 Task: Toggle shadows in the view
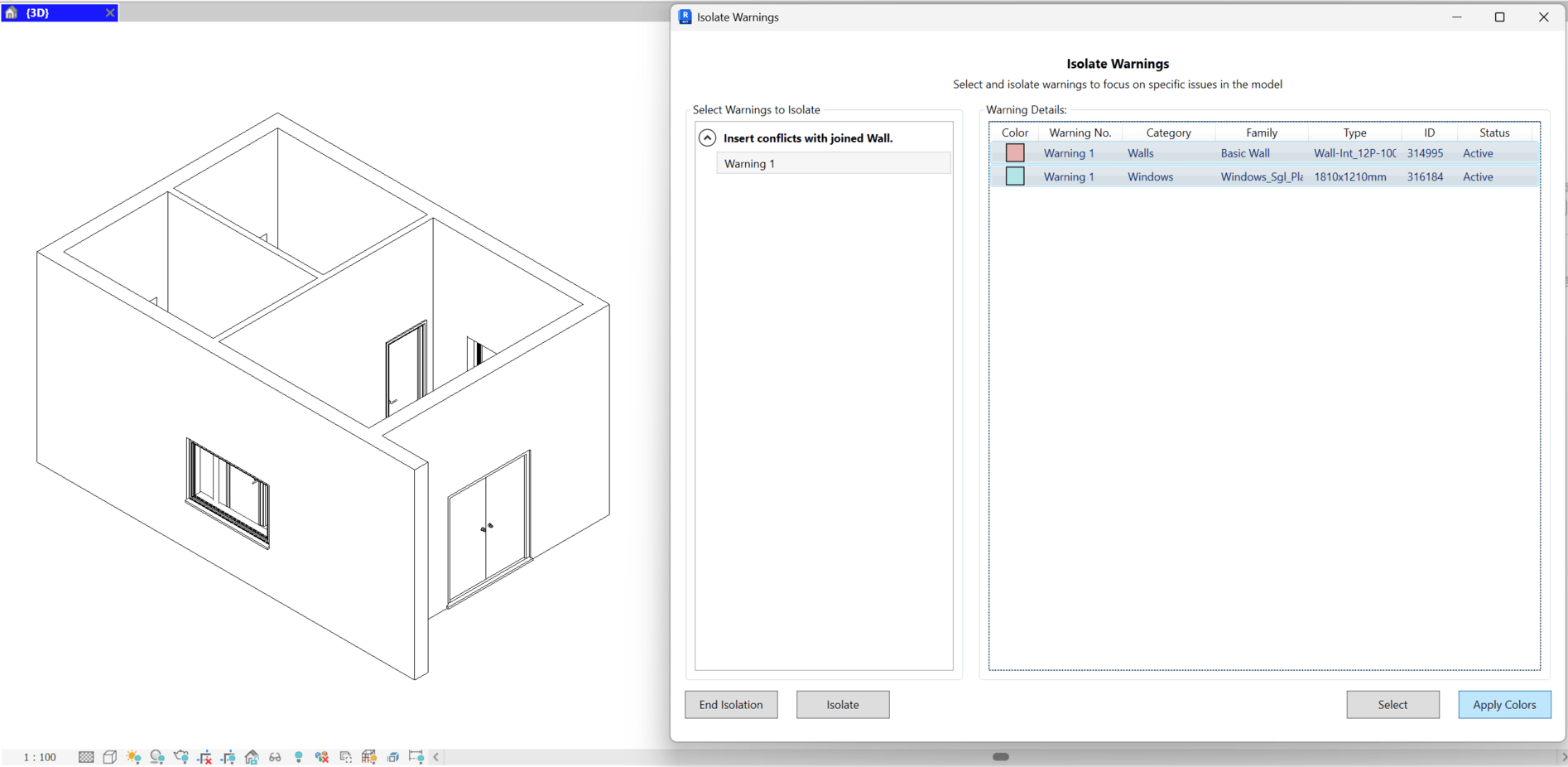click(x=157, y=756)
